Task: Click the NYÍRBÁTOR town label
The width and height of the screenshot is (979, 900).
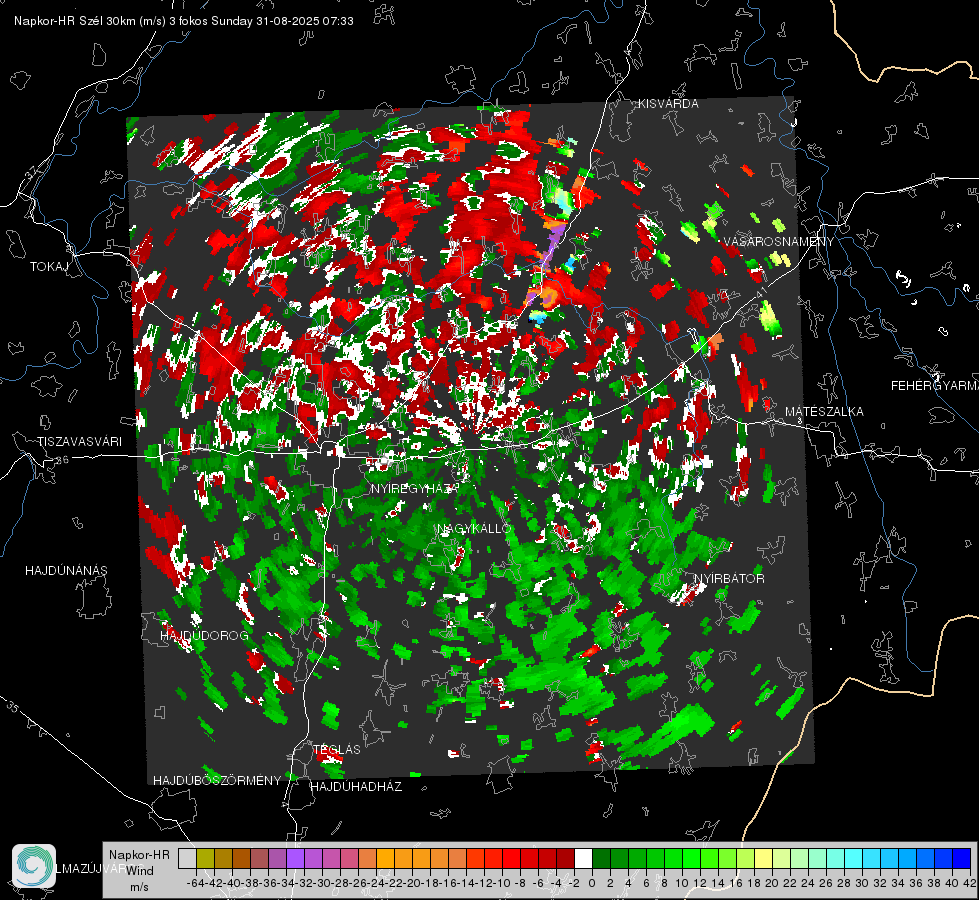Action: tap(729, 578)
